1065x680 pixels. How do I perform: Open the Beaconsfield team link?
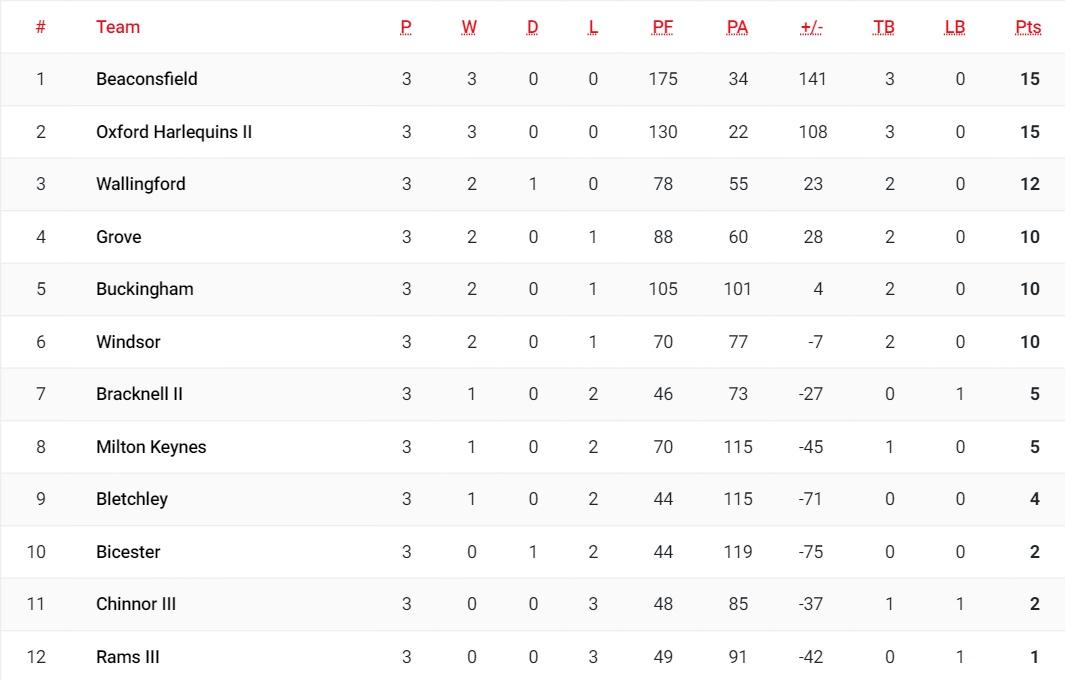click(146, 79)
